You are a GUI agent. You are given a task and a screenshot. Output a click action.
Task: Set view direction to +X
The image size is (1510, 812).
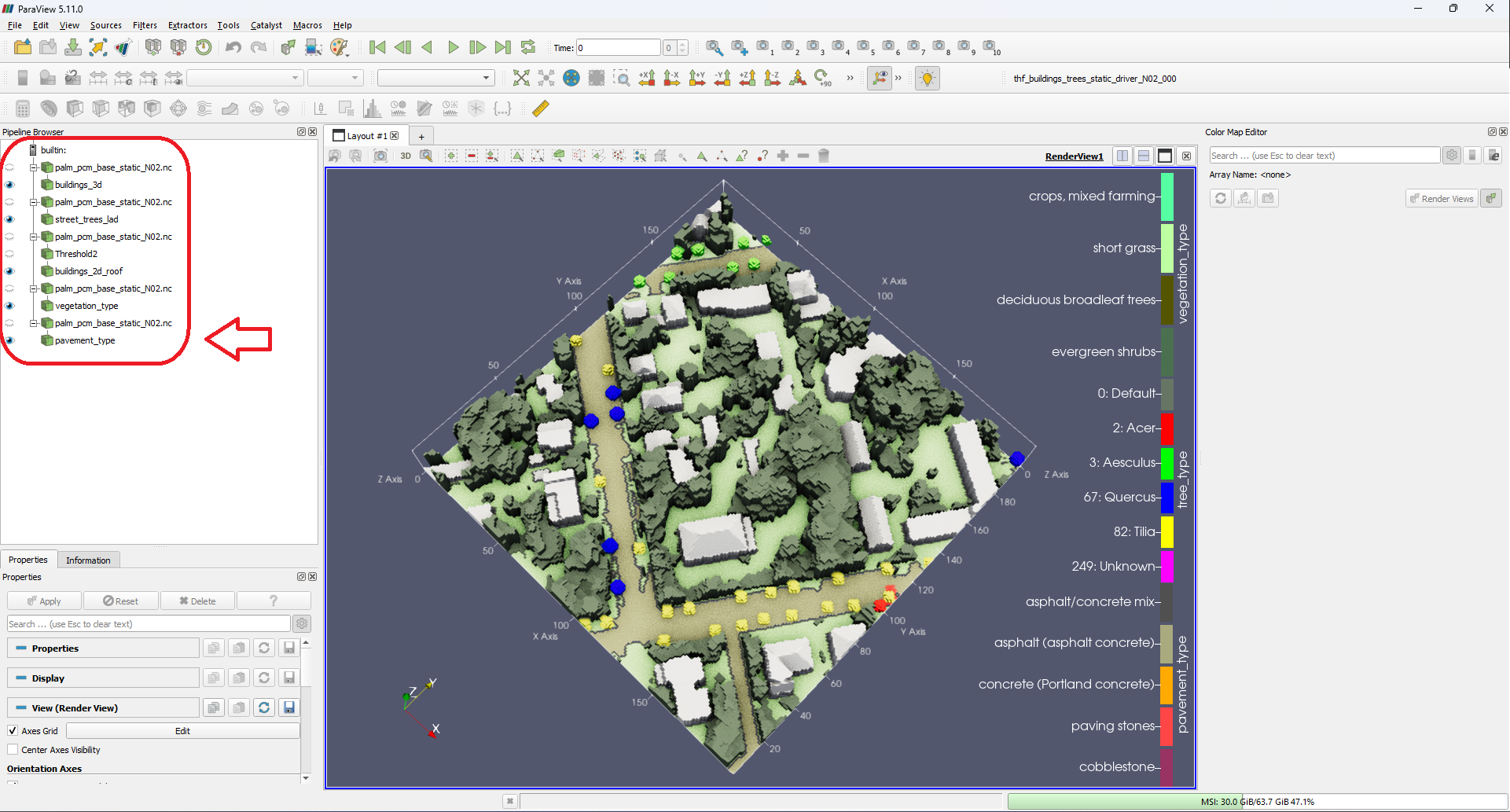(x=647, y=78)
